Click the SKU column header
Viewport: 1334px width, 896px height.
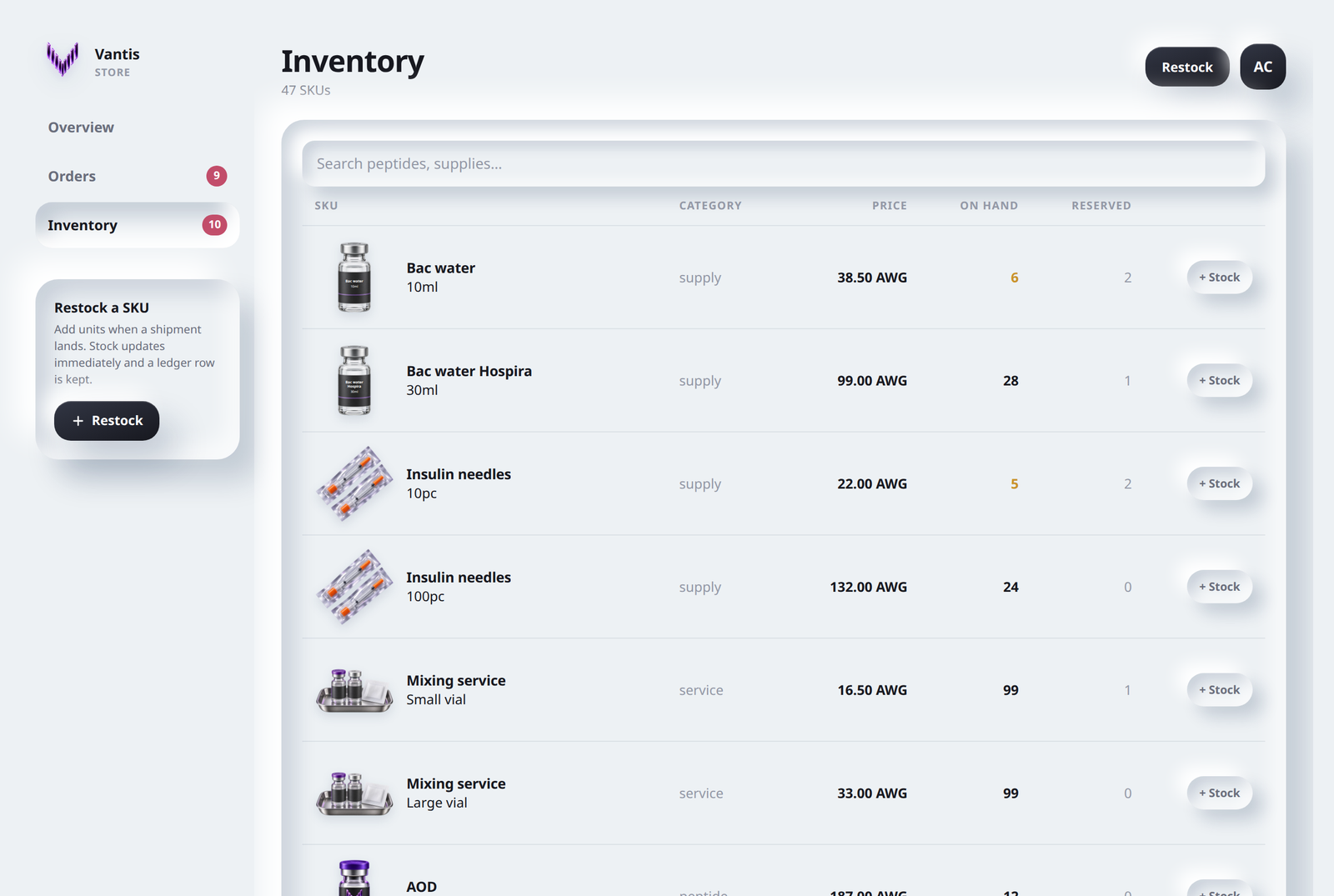pyautogui.click(x=326, y=206)
